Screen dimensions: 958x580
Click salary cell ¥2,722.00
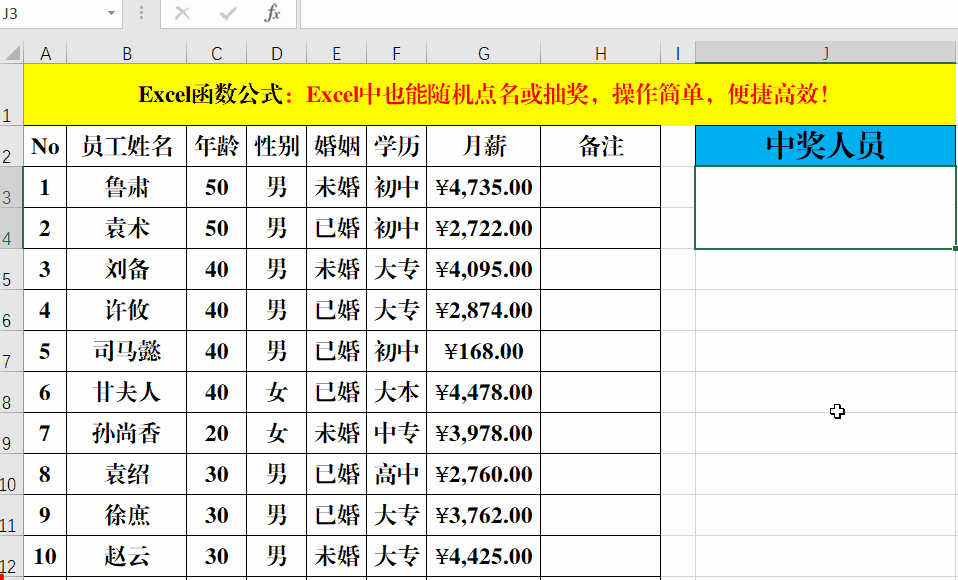click(483, 228)
